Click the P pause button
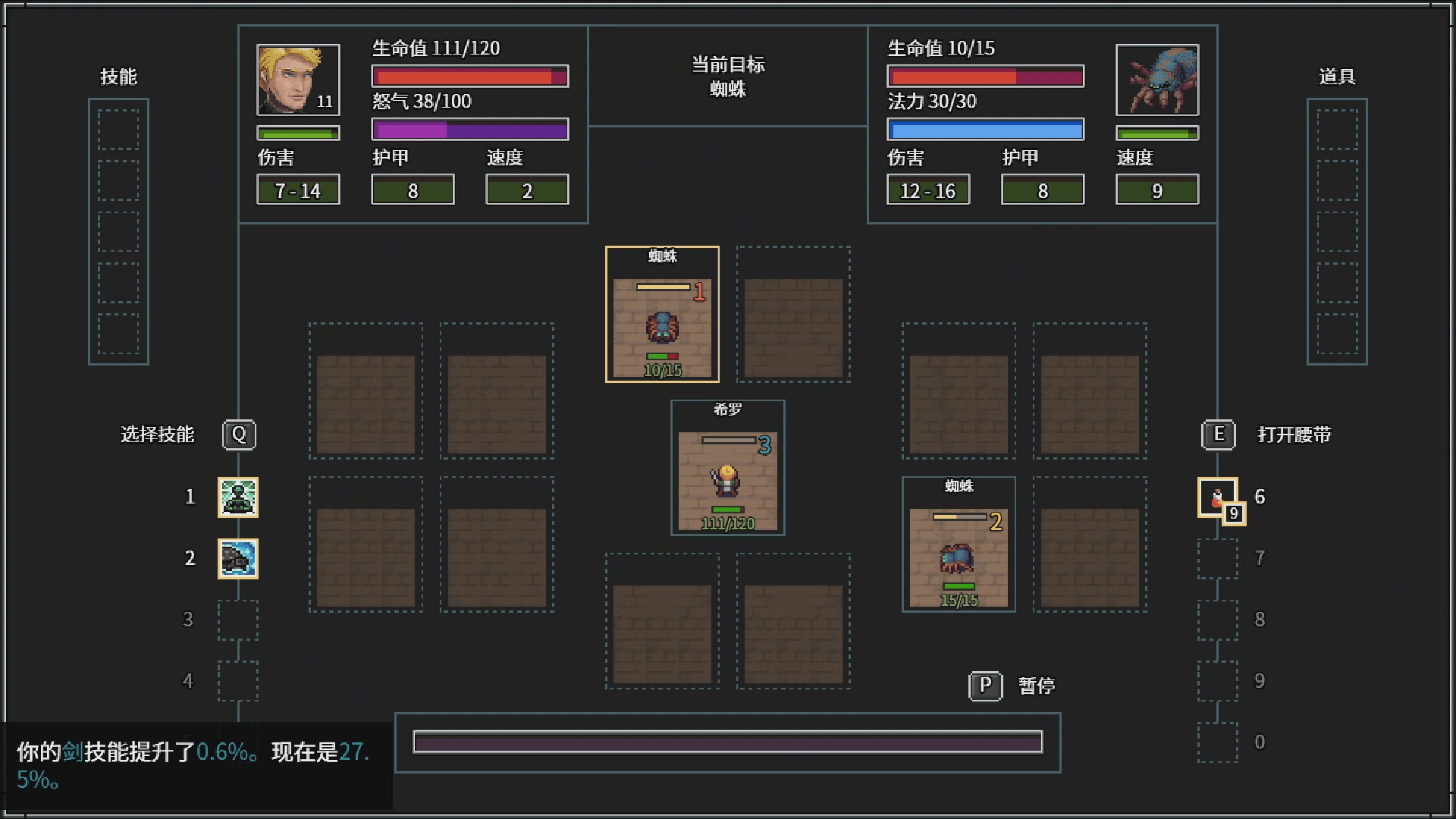The image size is (1456, 819). tap(985, 686)
